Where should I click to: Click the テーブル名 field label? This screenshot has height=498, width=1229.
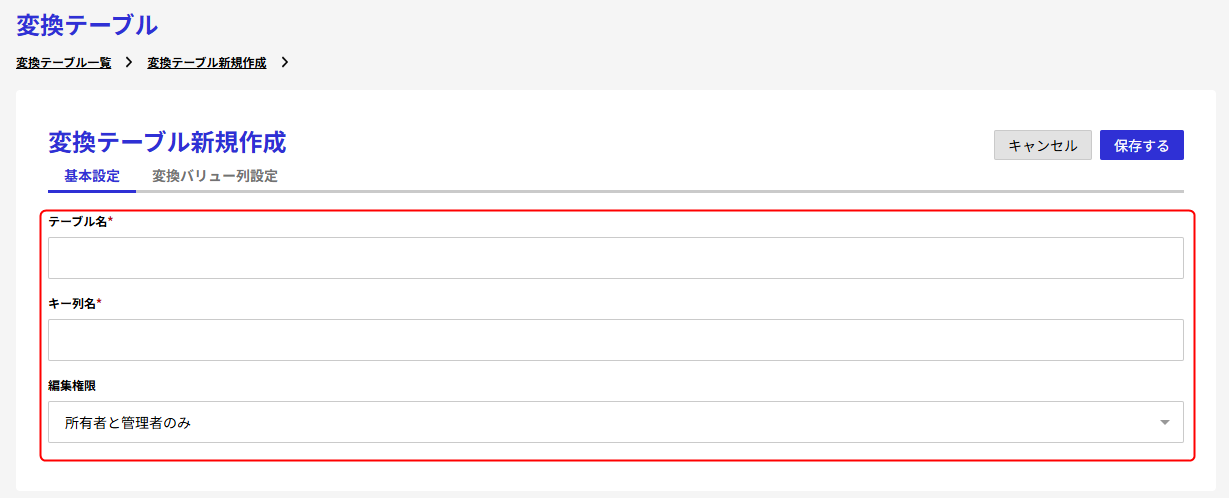point(77,221)
